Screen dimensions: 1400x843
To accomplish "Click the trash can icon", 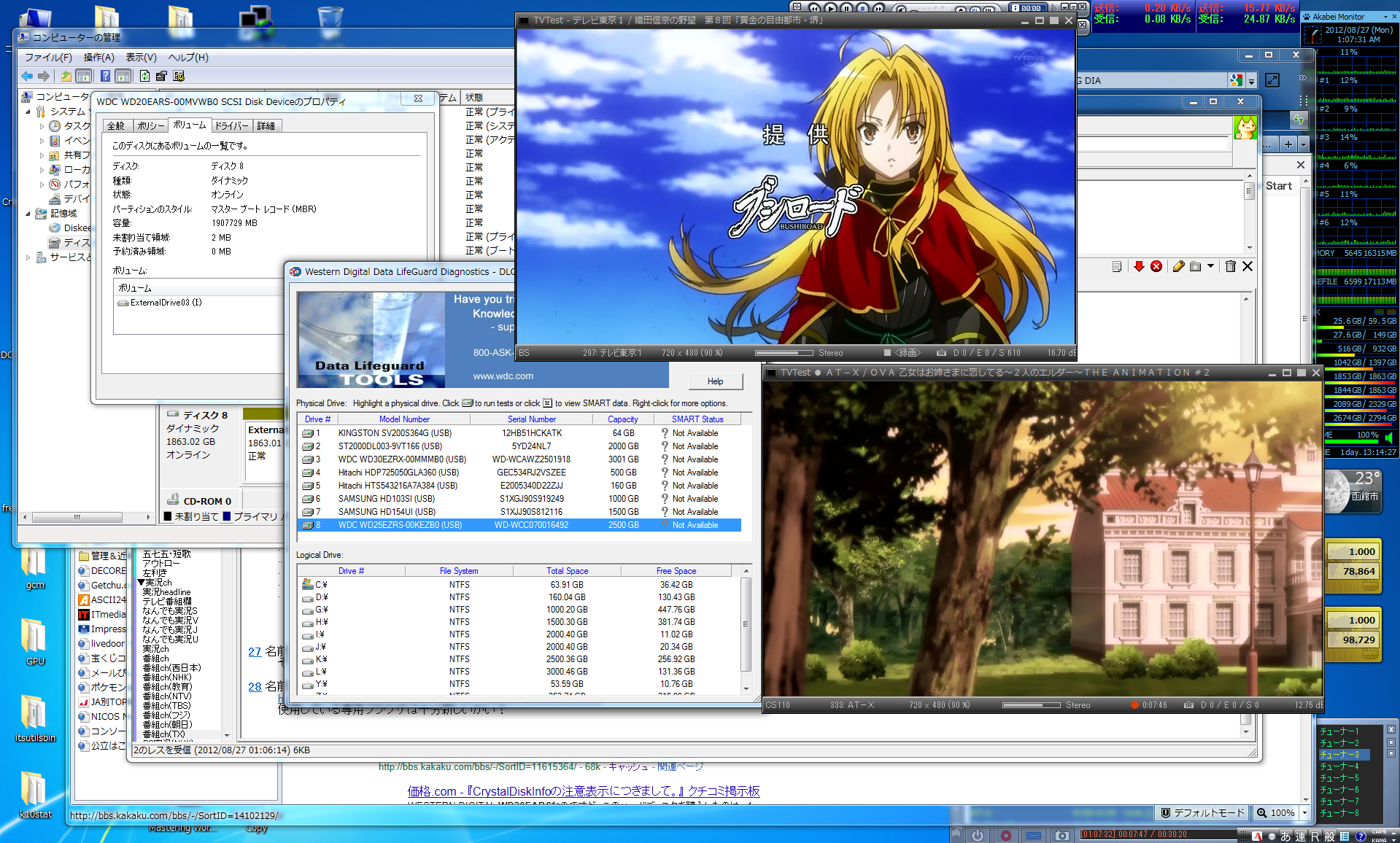I will pyautogui.click(x=1230, y=266).
